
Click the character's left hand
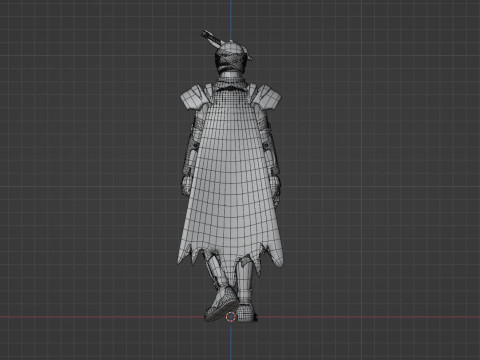186,186
